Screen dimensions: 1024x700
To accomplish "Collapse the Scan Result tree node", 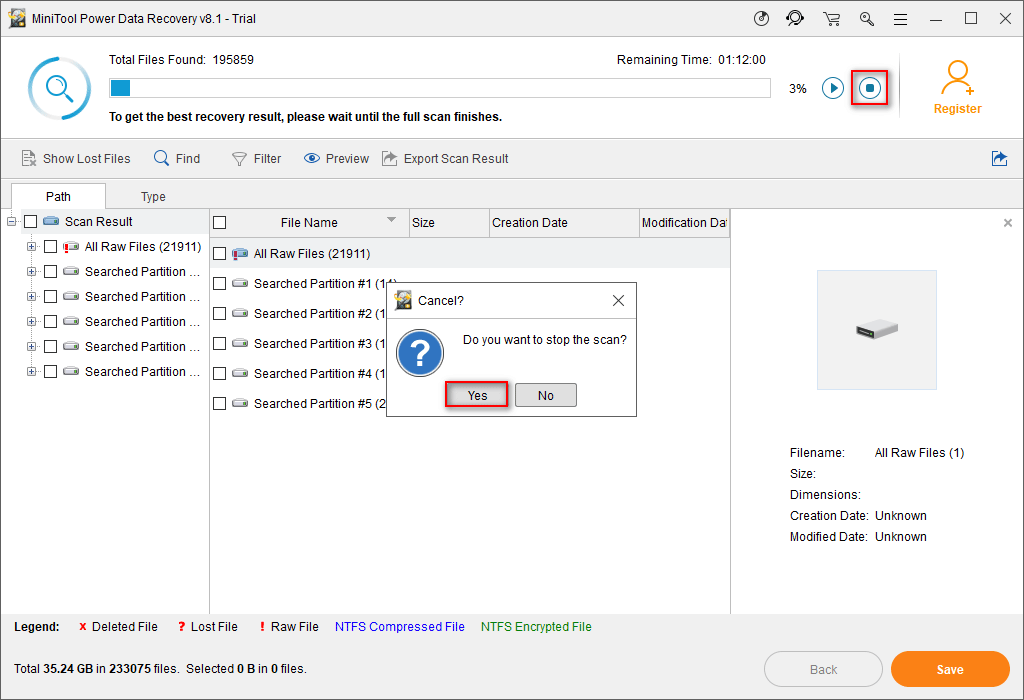I will 12,222.
